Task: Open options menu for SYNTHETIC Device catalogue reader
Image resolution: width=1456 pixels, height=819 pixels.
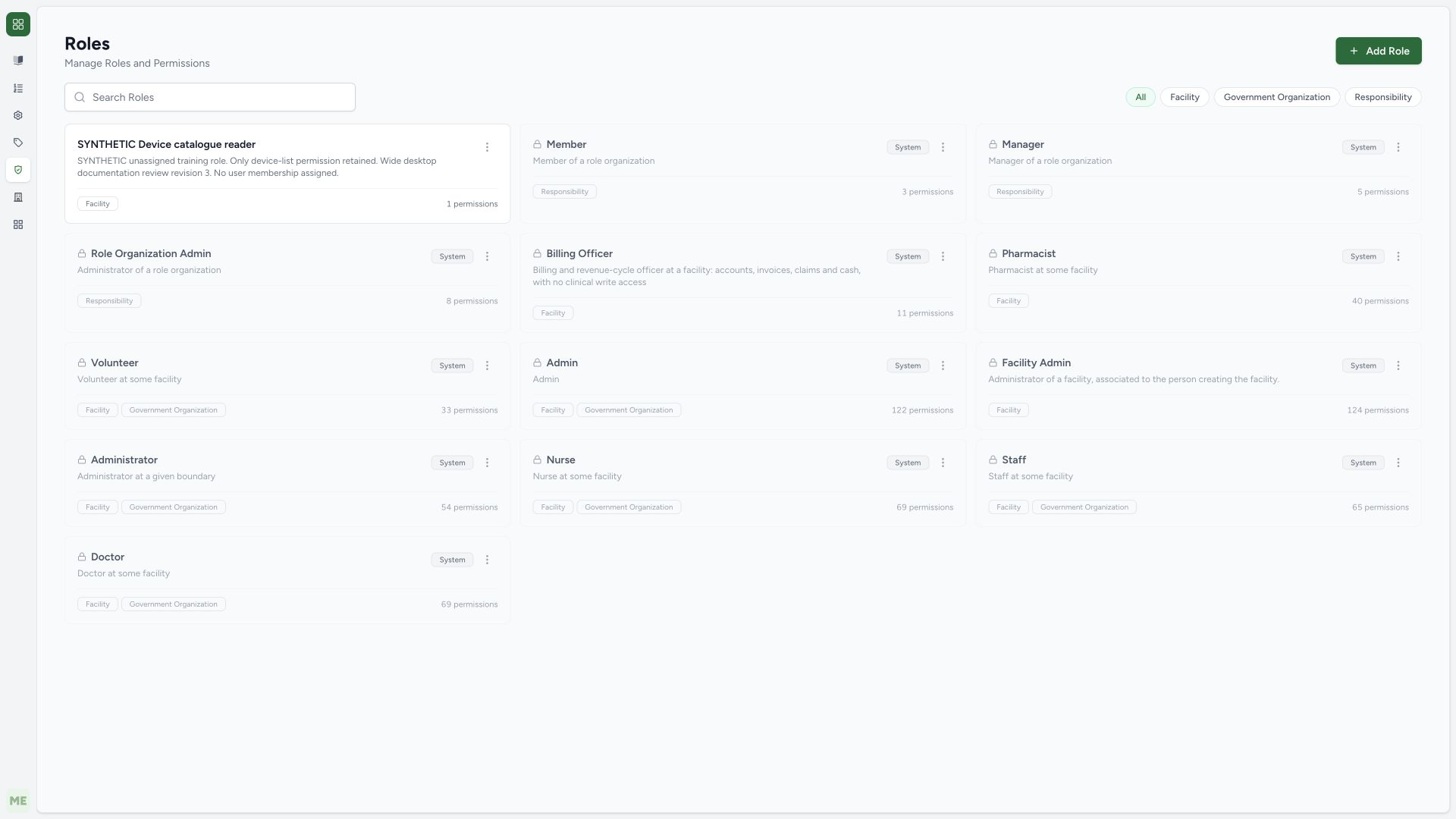Action: click(487, 147)
